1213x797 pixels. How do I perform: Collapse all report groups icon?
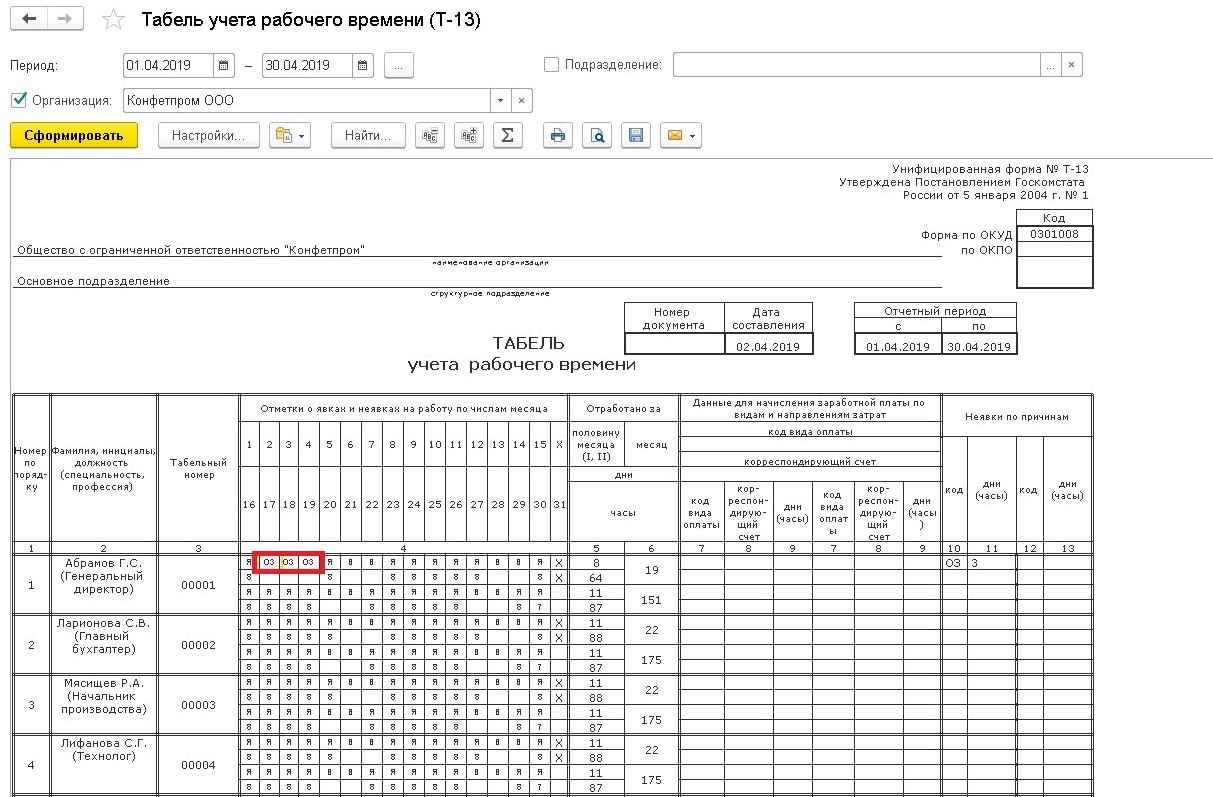pyautogui.click(x=431, y=135)
